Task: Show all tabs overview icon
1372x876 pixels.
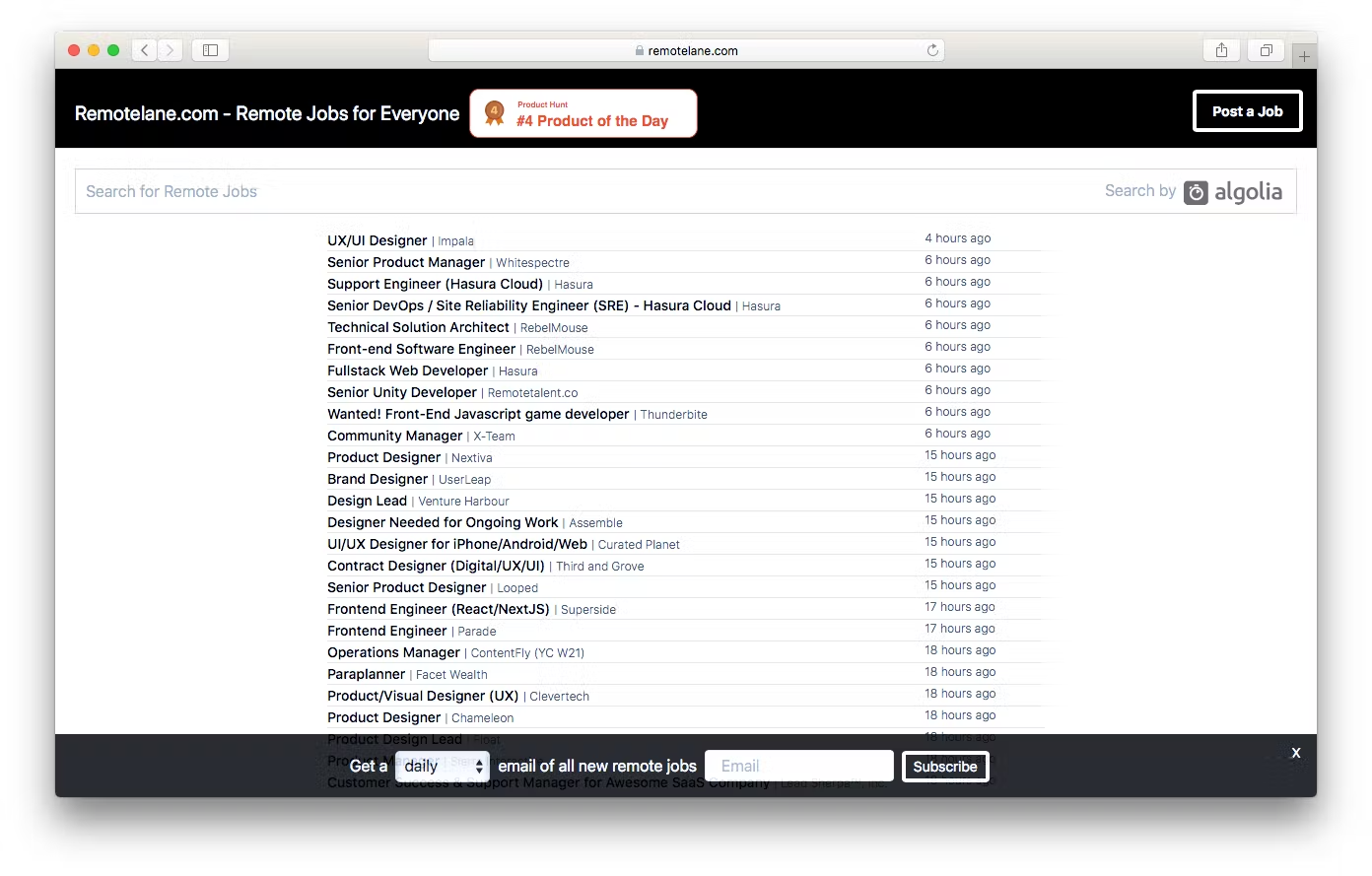Action: pyautogui.click(x=1267, y=50)
